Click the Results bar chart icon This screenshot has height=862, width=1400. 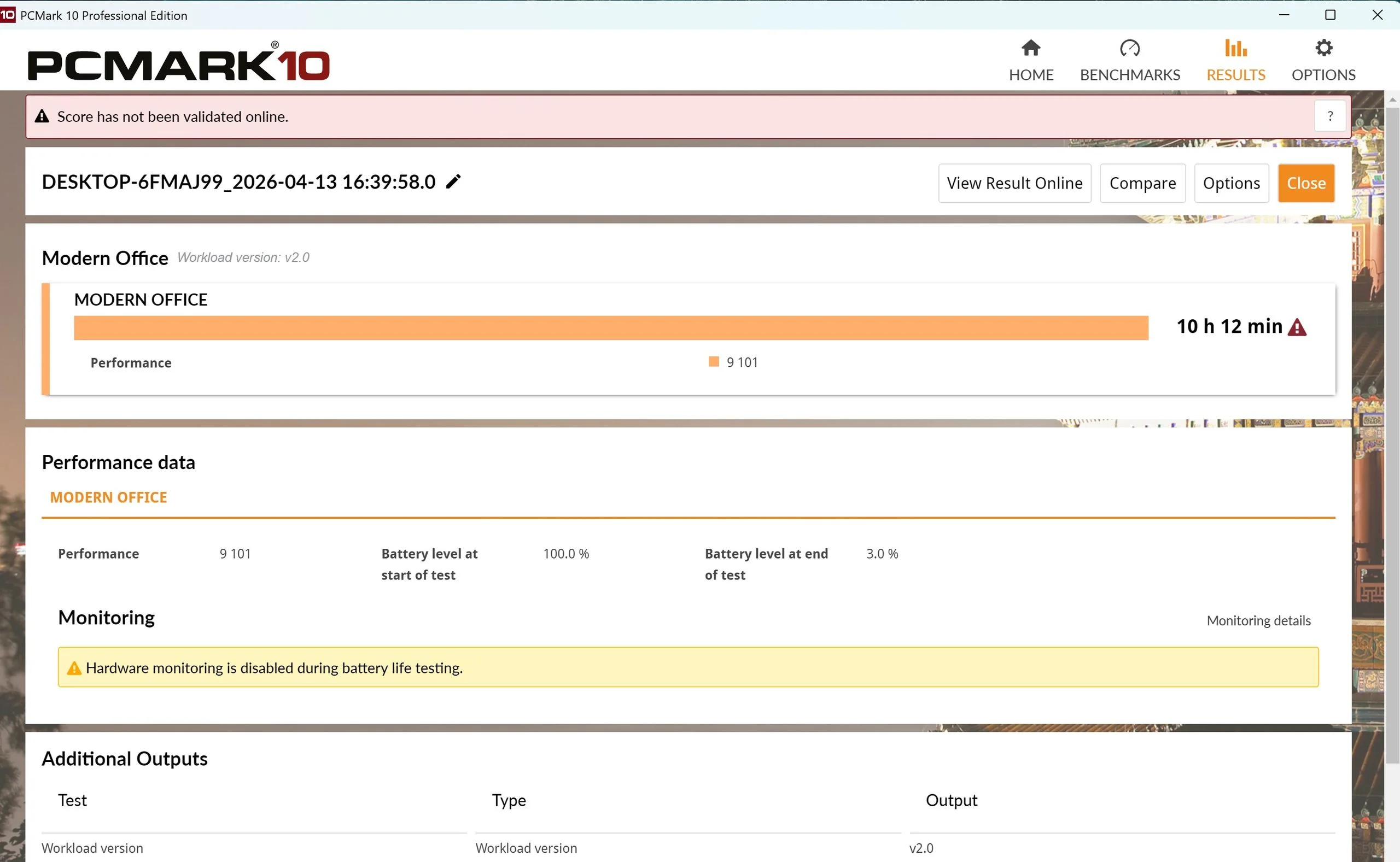[x=1235, y=48]
